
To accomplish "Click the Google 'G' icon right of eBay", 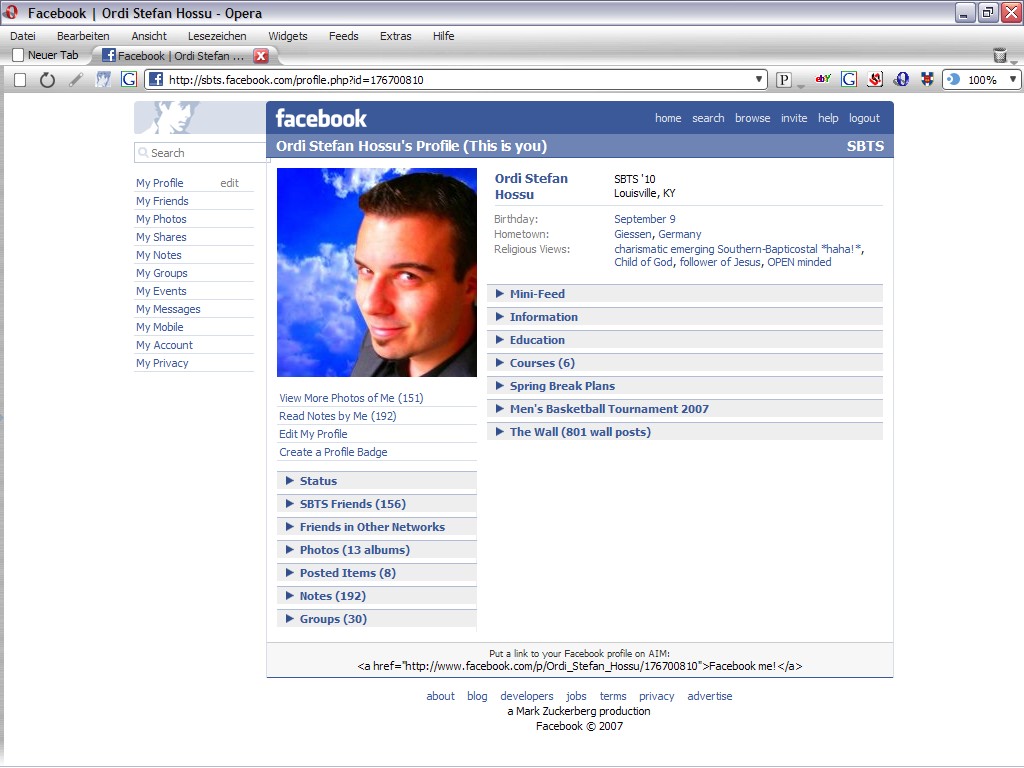I will 849,80.
